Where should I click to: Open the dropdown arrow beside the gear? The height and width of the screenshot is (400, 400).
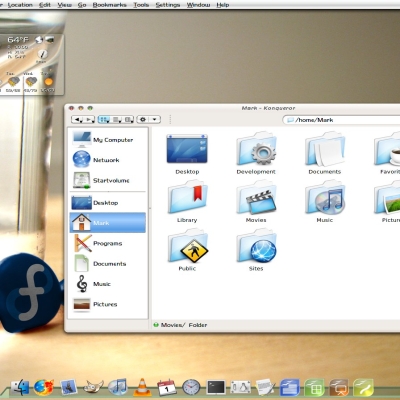(x=155, y=119)
